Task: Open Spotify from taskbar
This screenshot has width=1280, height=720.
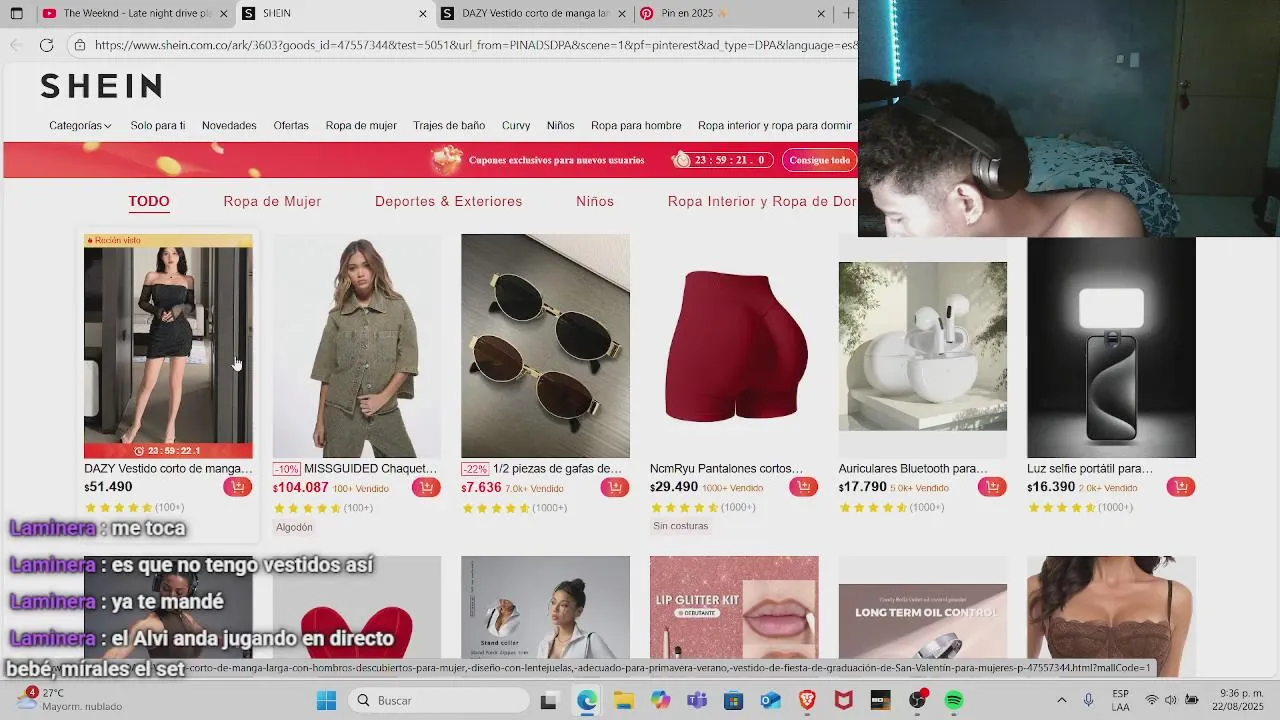Action: pos(954,700)
